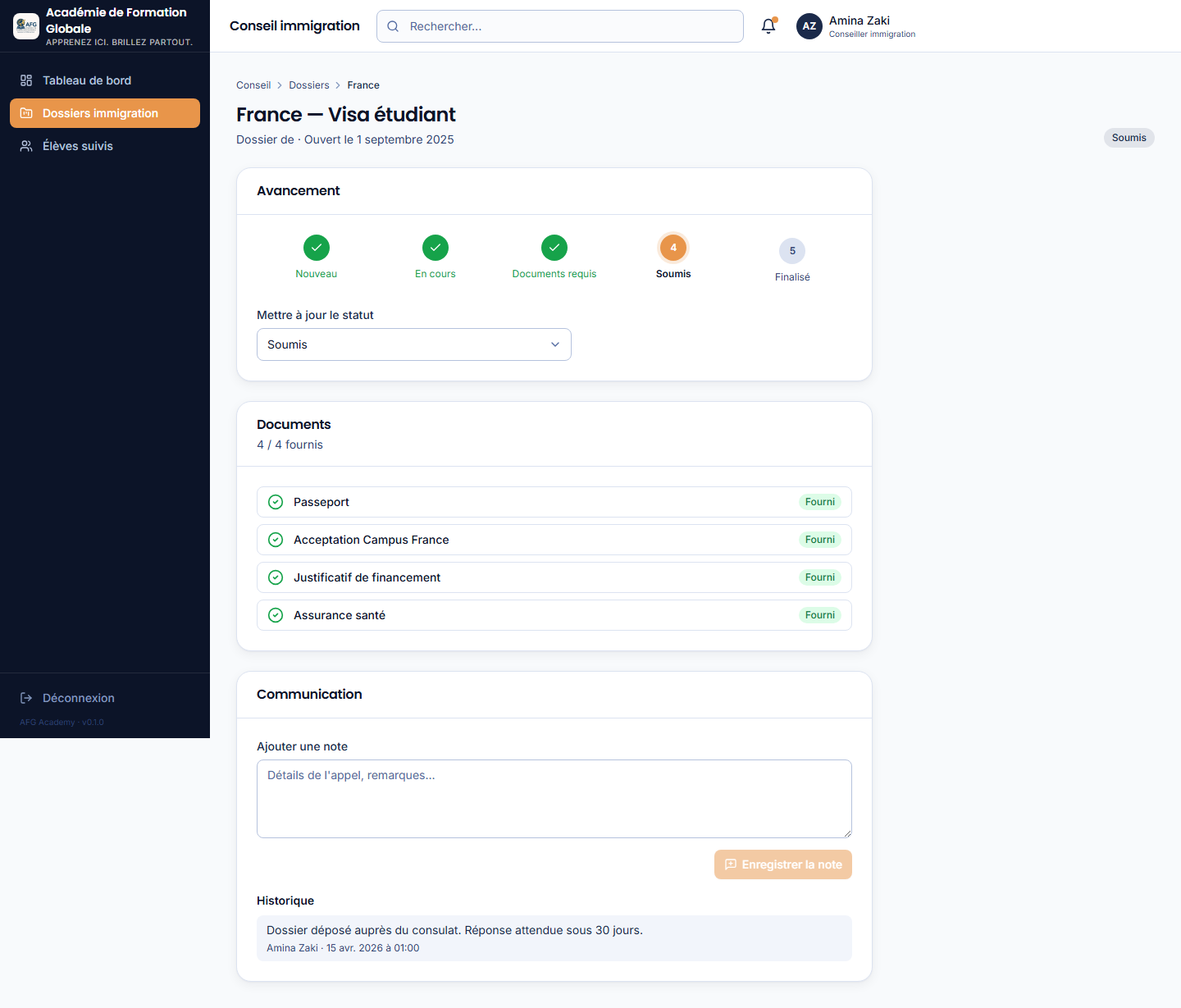Click the chevron after Conseil breadcrumb

280,85
